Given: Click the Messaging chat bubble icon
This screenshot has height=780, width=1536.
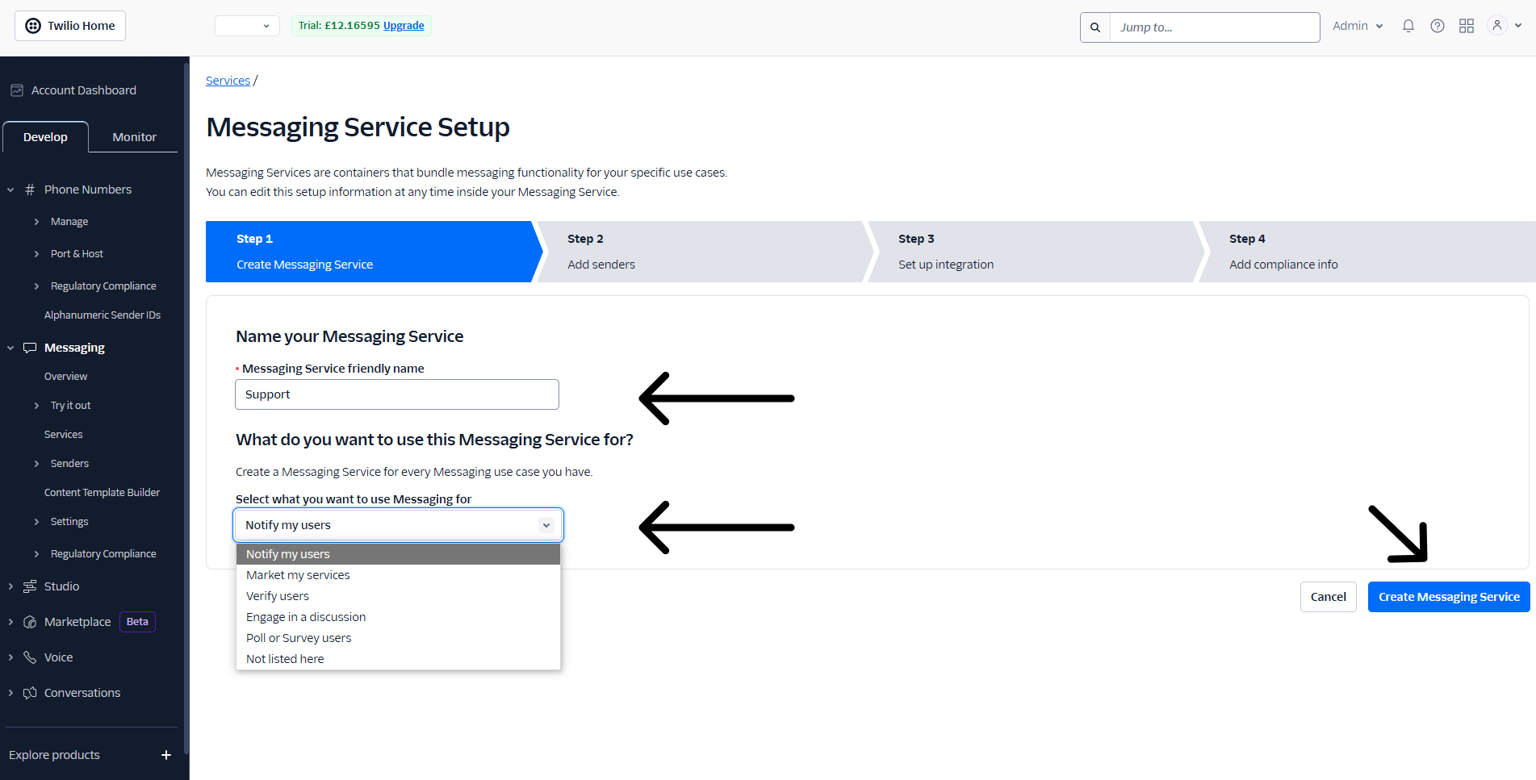Looking at the screenshot, I should click(30, 348).
